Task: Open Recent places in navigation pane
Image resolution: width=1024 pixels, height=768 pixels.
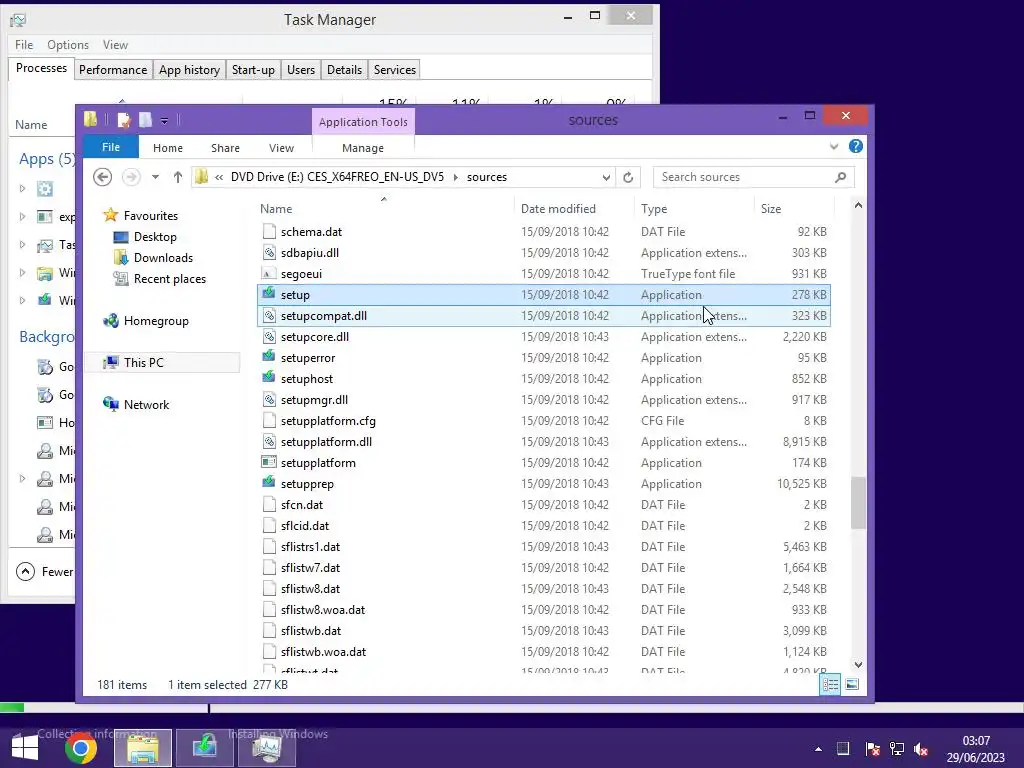Action: 169,279
